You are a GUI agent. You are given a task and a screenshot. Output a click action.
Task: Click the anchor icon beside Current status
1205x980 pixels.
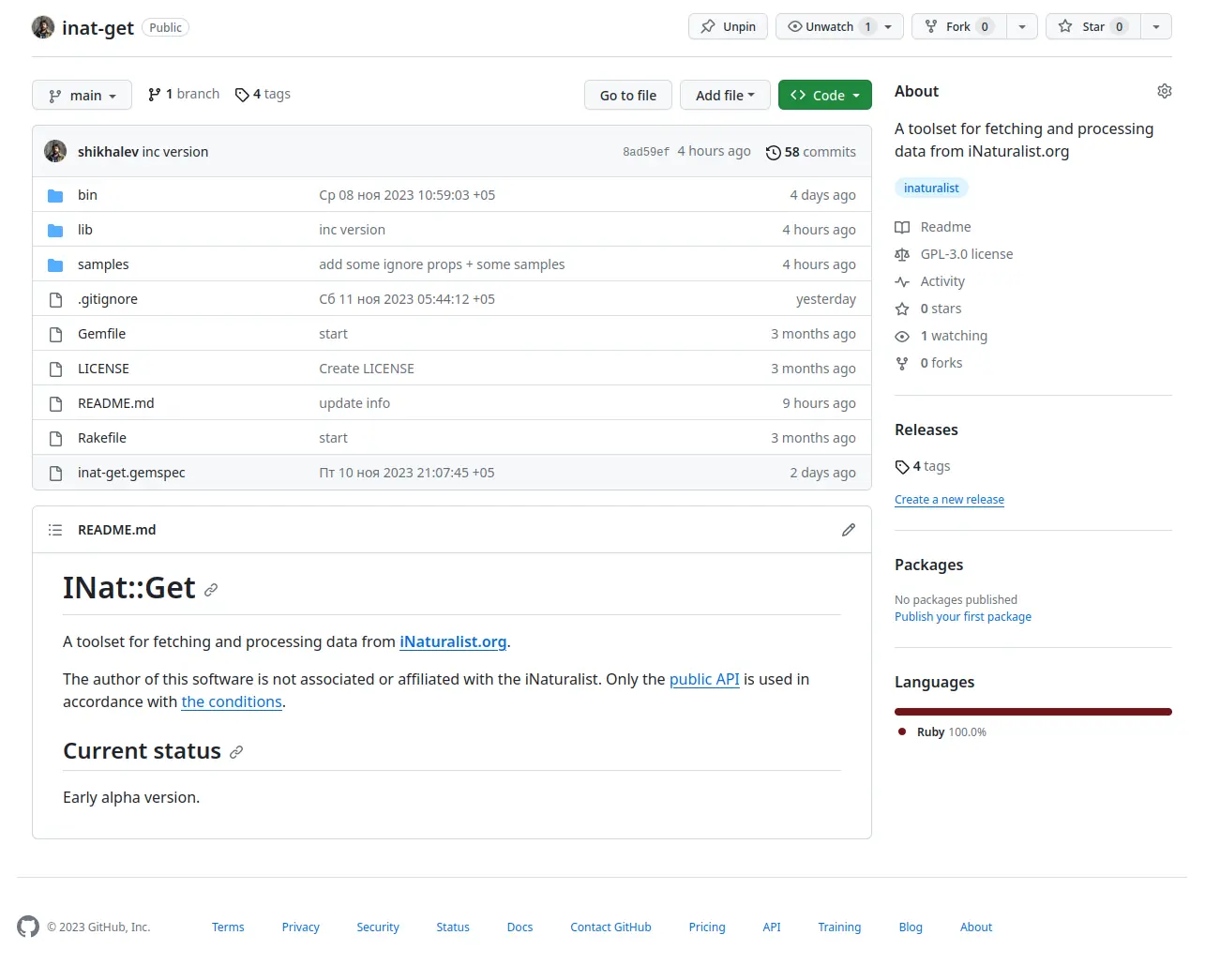tap(236, 752)
